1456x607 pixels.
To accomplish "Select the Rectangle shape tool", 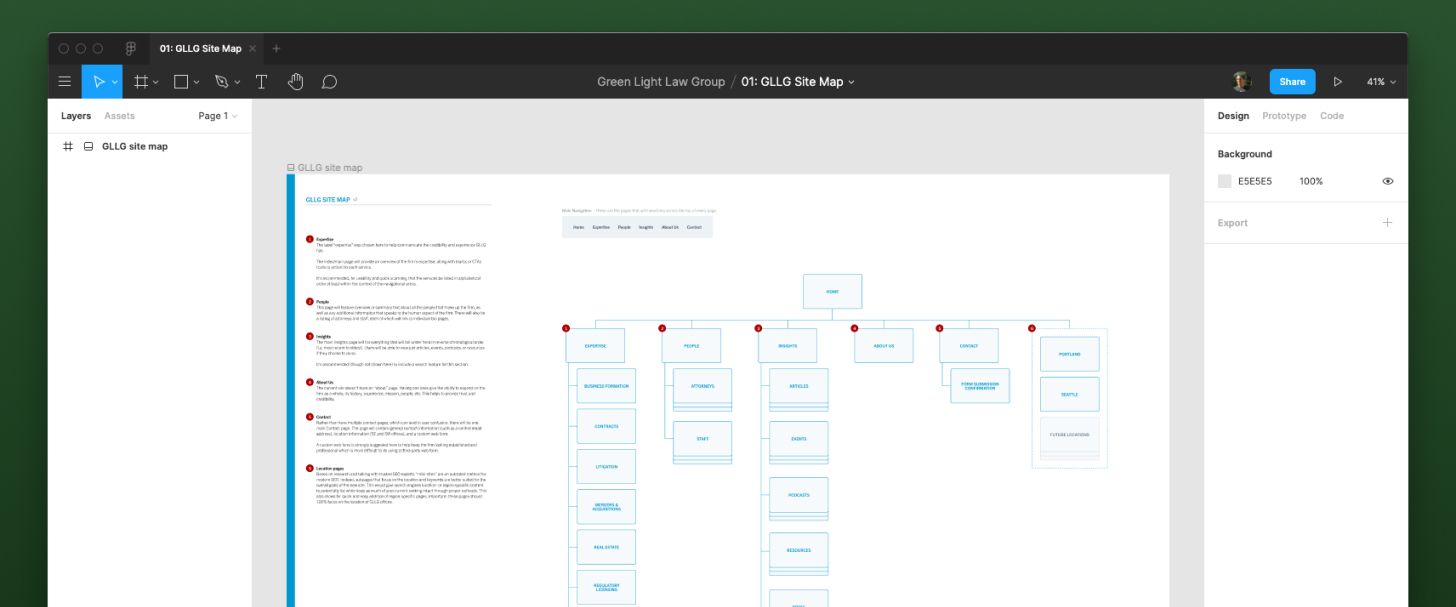I will [x=181, y=82].
